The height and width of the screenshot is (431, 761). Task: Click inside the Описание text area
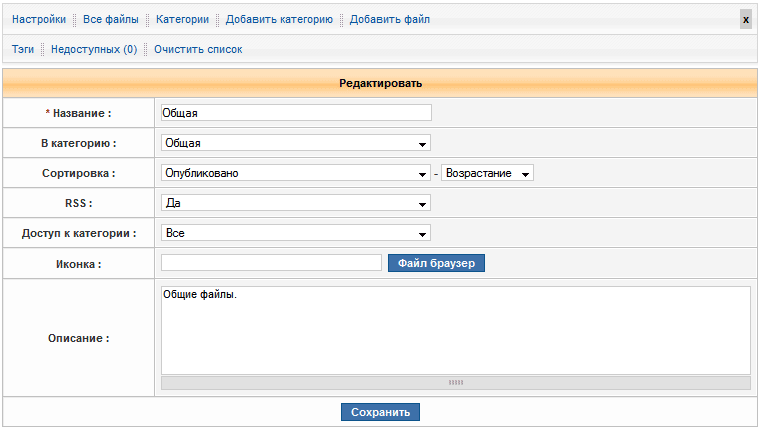coord(455,330)
